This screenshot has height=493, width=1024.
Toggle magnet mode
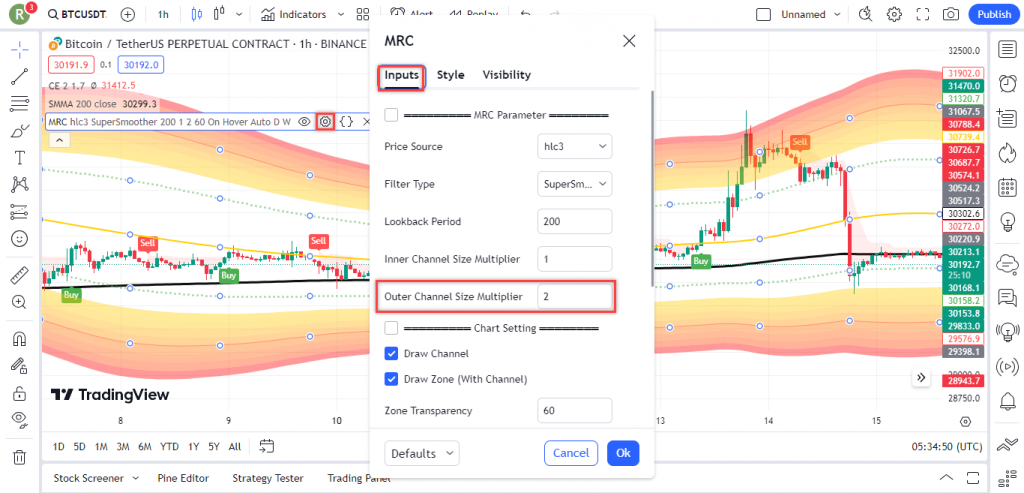(20, 339)
